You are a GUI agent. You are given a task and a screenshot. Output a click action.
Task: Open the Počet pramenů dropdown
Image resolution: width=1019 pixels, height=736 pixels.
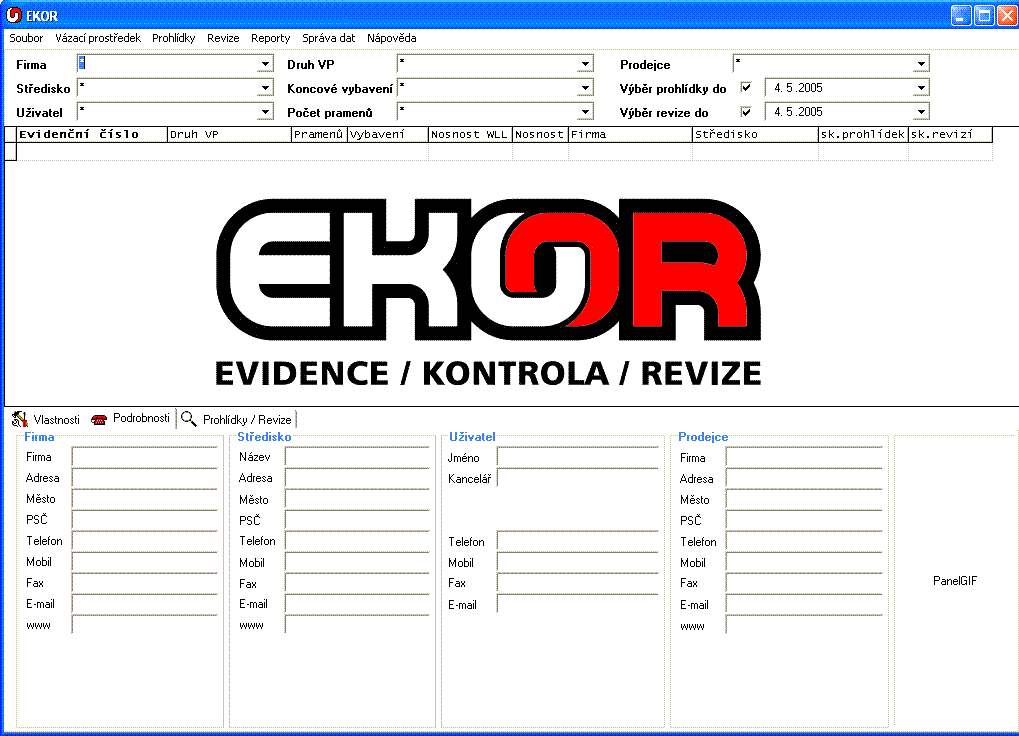[x=585, y=112]
